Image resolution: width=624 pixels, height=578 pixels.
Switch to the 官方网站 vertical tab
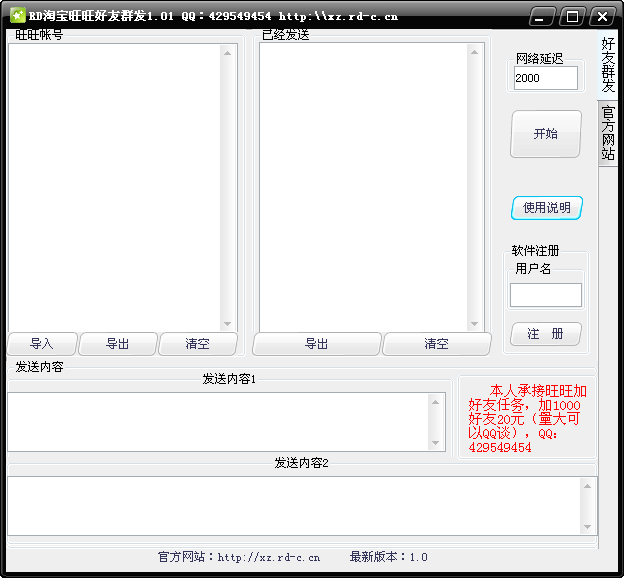(x=608, y=133)
